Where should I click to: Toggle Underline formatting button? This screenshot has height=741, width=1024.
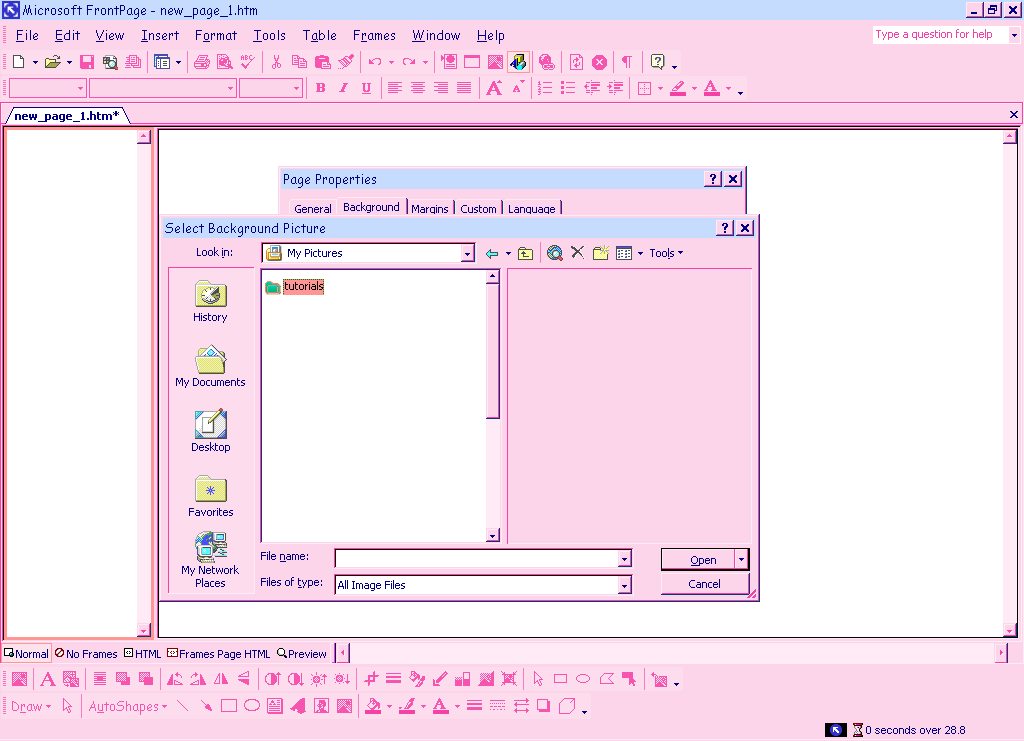coord(366,87)
